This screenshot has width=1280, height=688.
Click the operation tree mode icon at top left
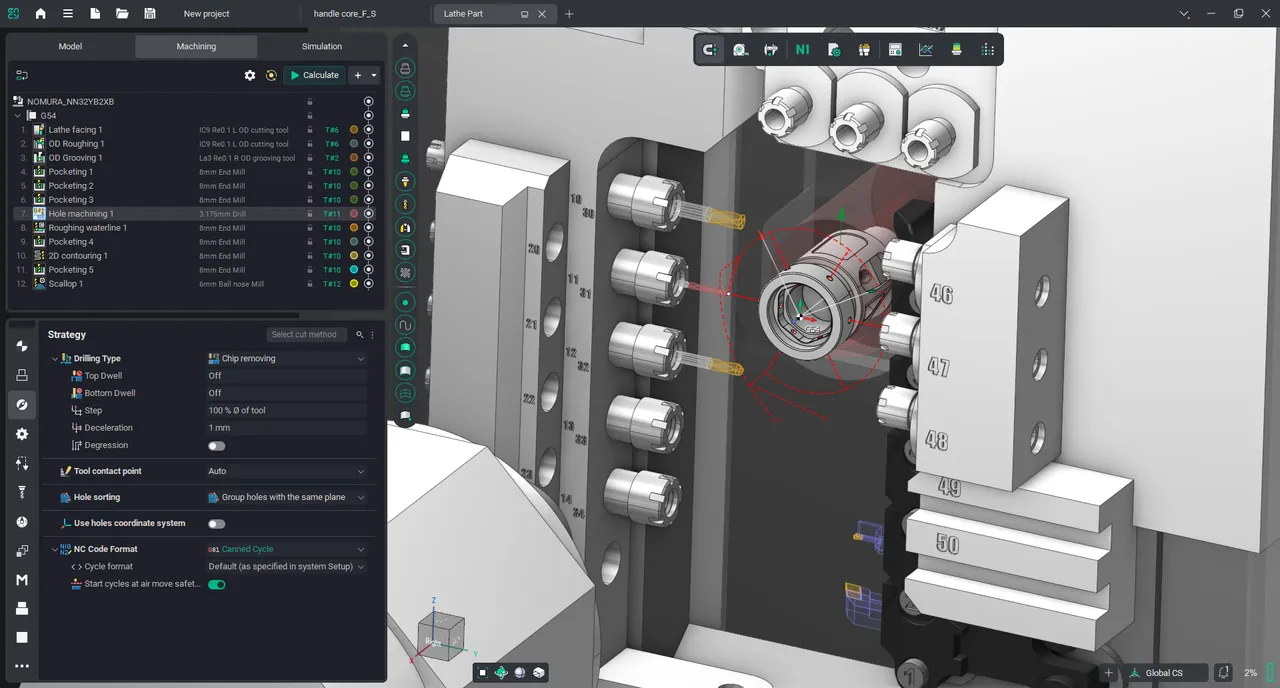[22, 75]
